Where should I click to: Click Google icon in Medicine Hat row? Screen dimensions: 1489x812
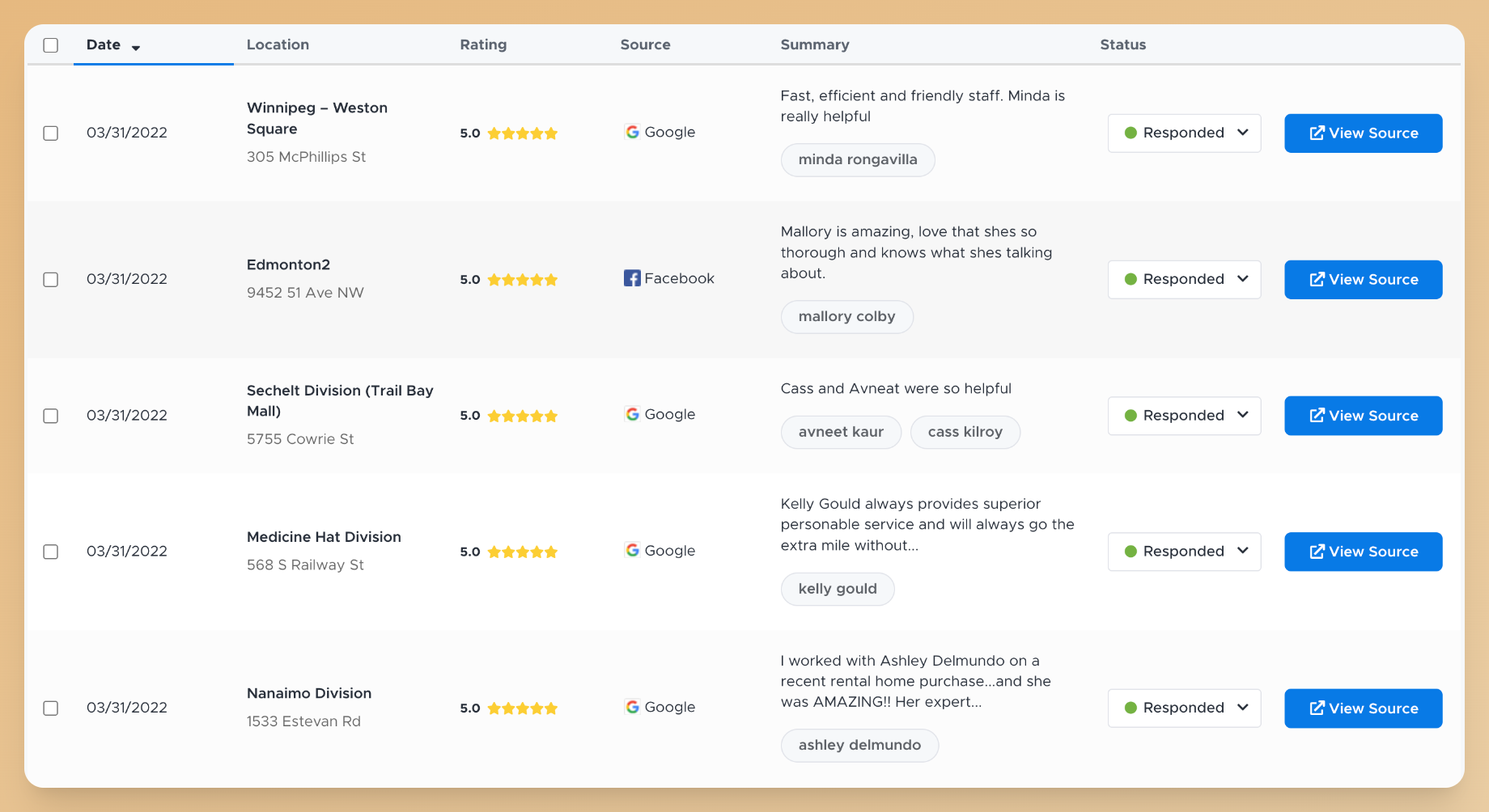pyautogui.click(x=632, y=551)
